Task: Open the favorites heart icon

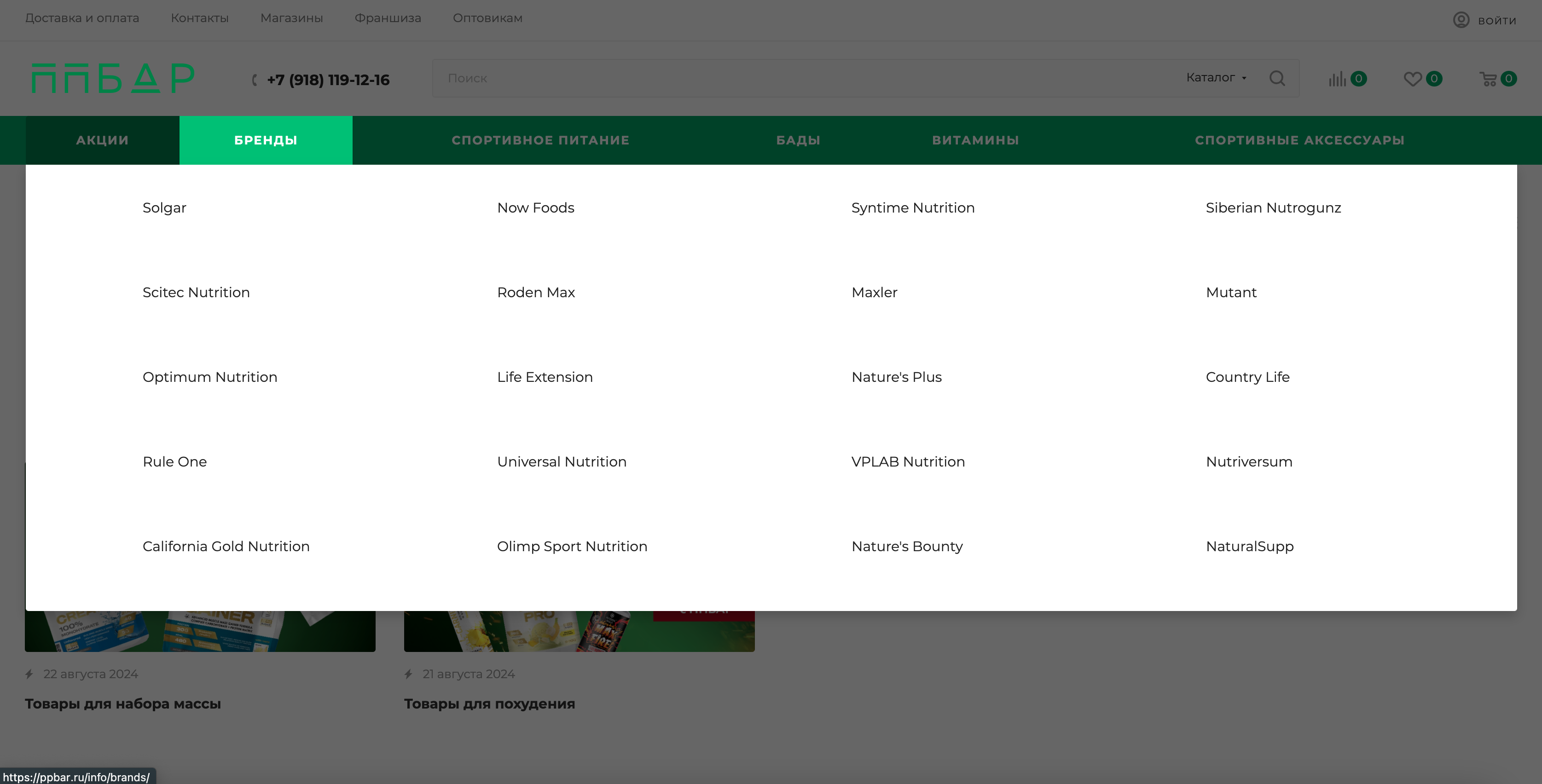Action: click(x=1413, y=79)
